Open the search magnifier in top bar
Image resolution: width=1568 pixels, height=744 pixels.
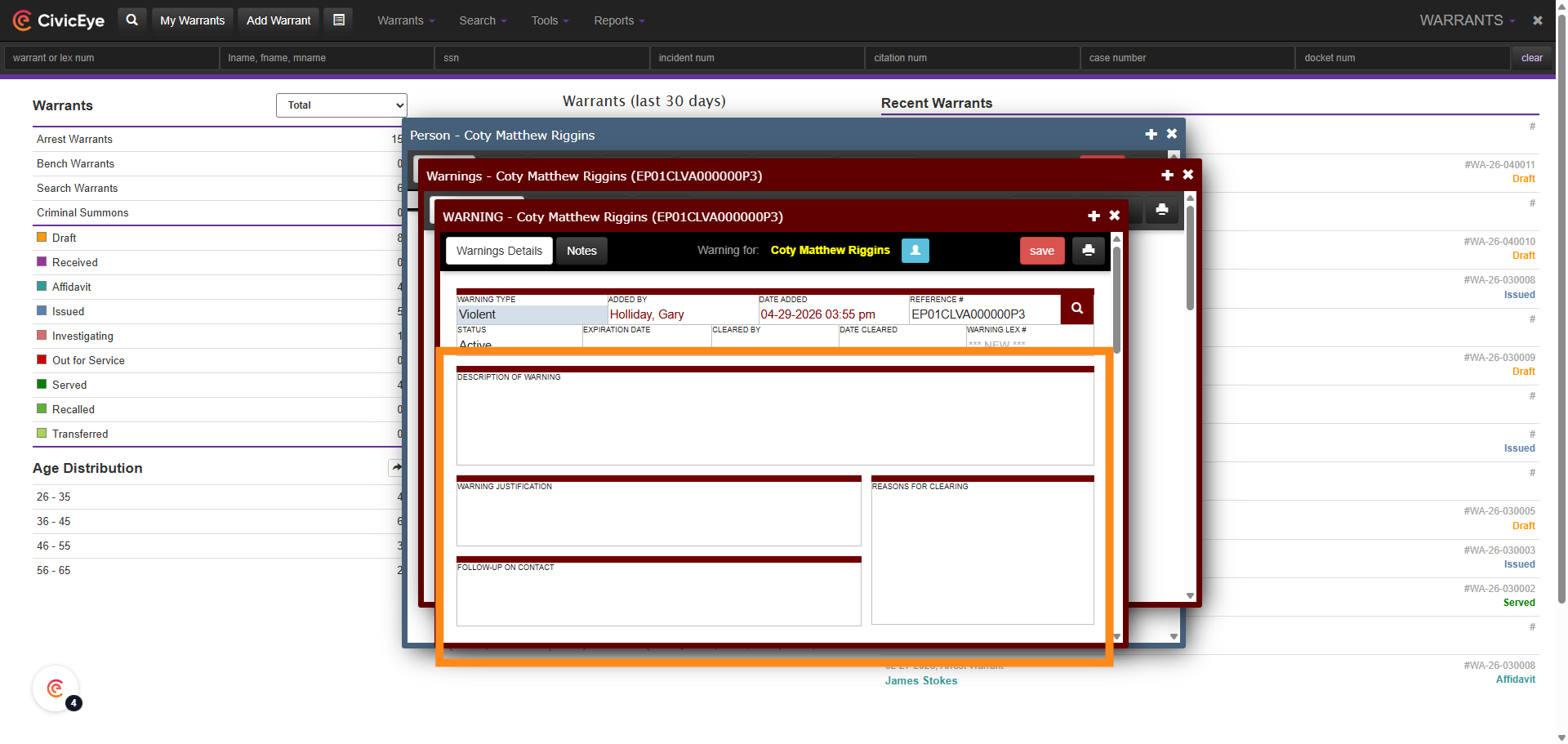132,20
